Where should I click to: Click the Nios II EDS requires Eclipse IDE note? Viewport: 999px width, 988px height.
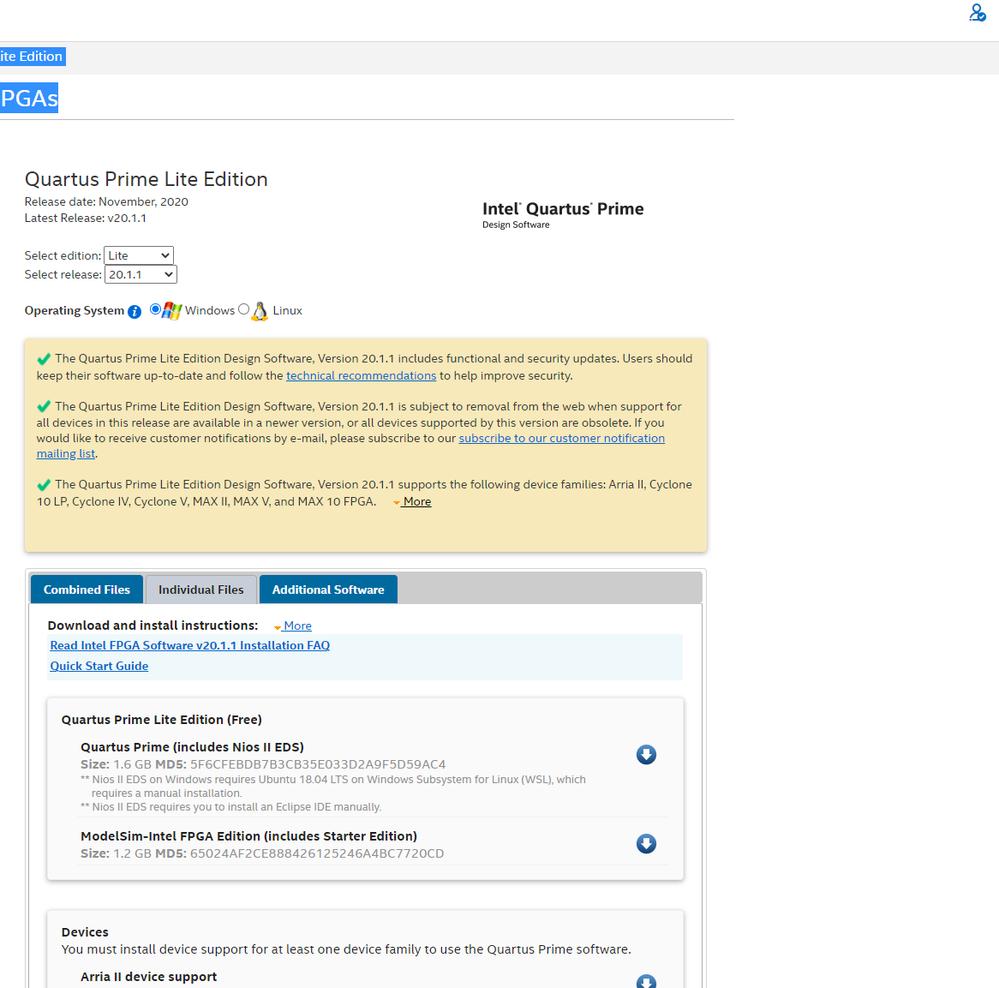(231, 807)
